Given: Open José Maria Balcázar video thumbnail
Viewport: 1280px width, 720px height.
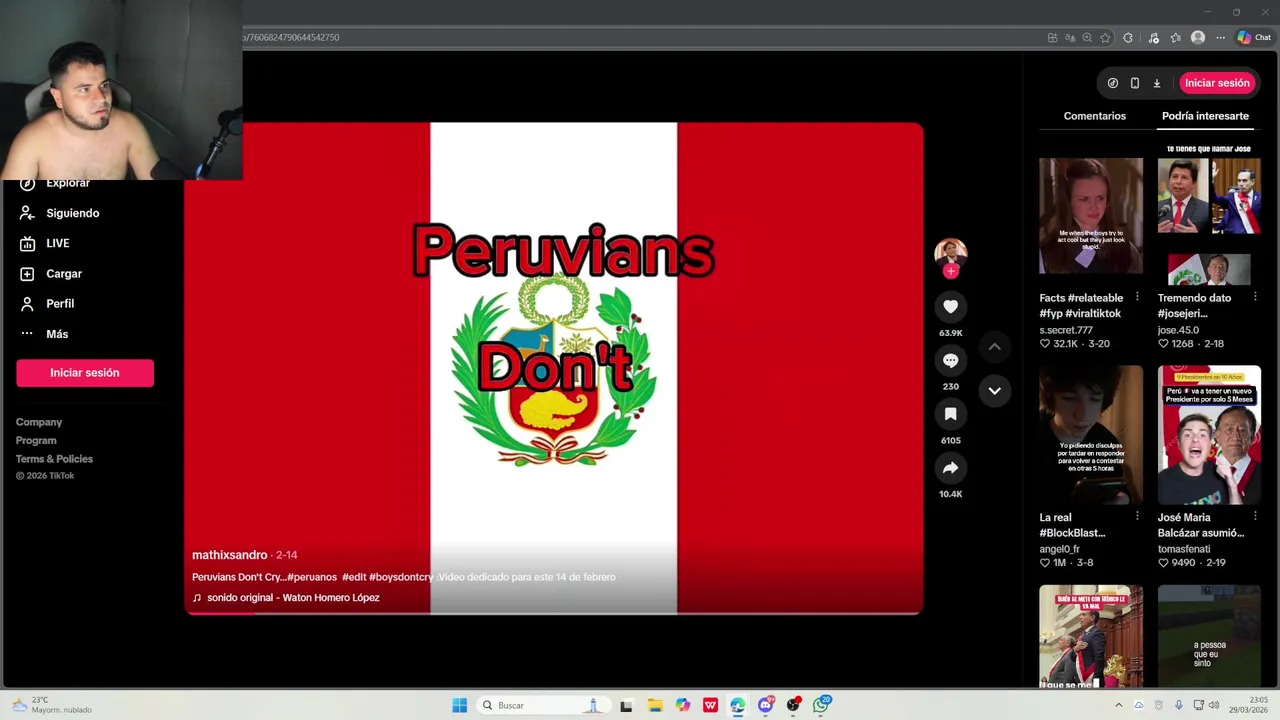Looking at the screenshot, I should click(x=1209, y=435).
